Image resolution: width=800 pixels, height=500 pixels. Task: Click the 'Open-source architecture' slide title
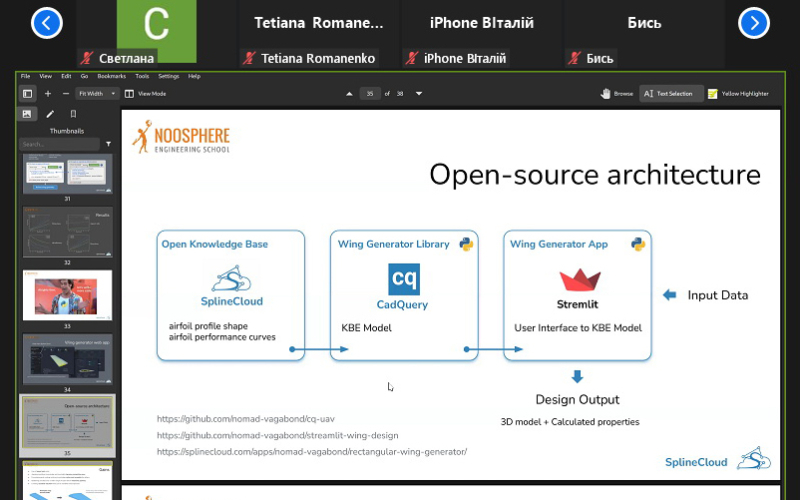pos(595,174)
